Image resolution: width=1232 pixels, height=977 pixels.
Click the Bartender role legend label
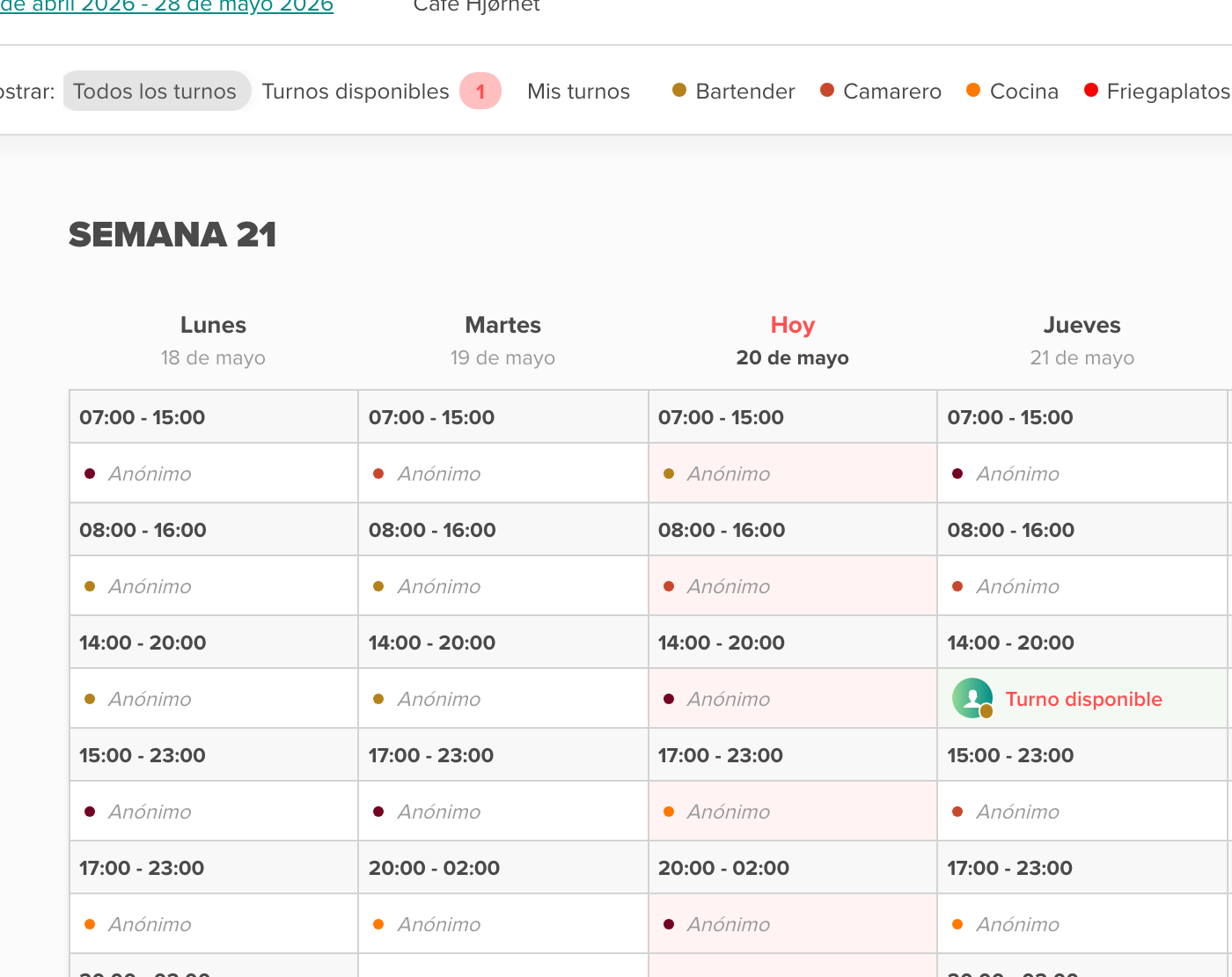coord(745,92)
